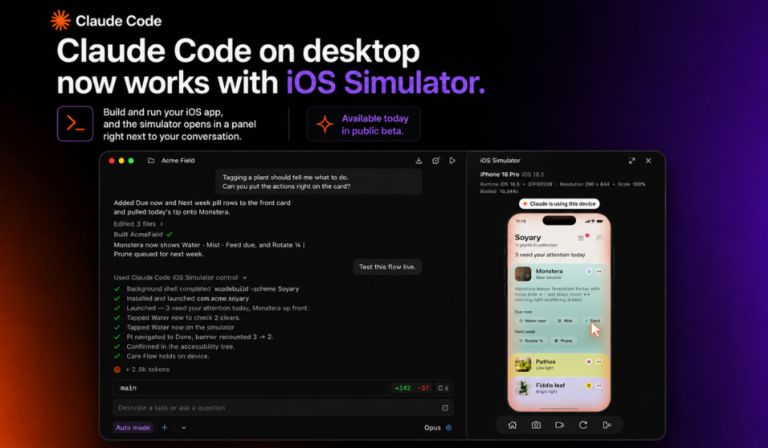Click the Installed and launched com.acme.soyary row

point(181,298)
